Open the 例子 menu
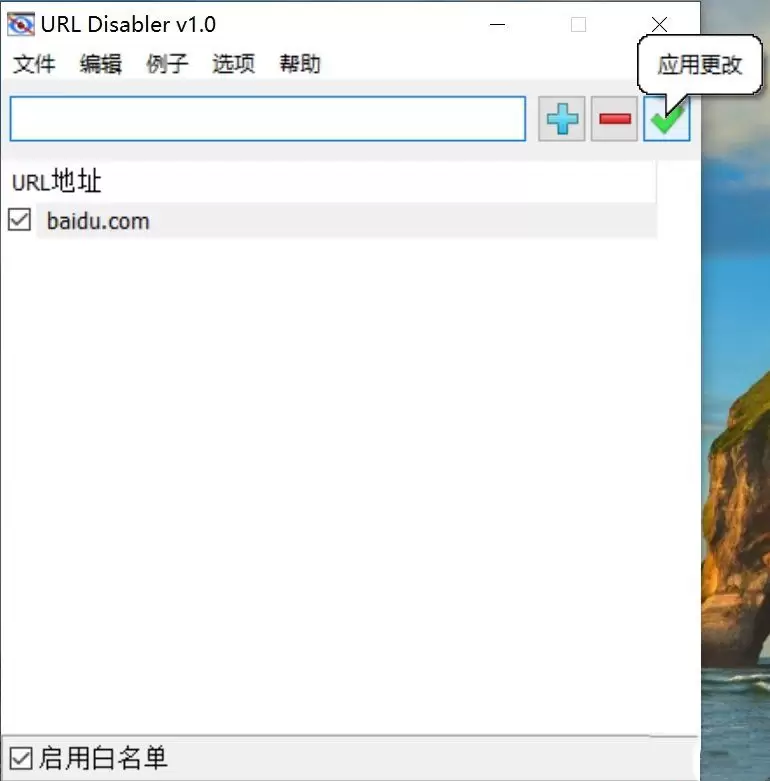This screenshot has width=770, height=781. [x=167, y=64]
